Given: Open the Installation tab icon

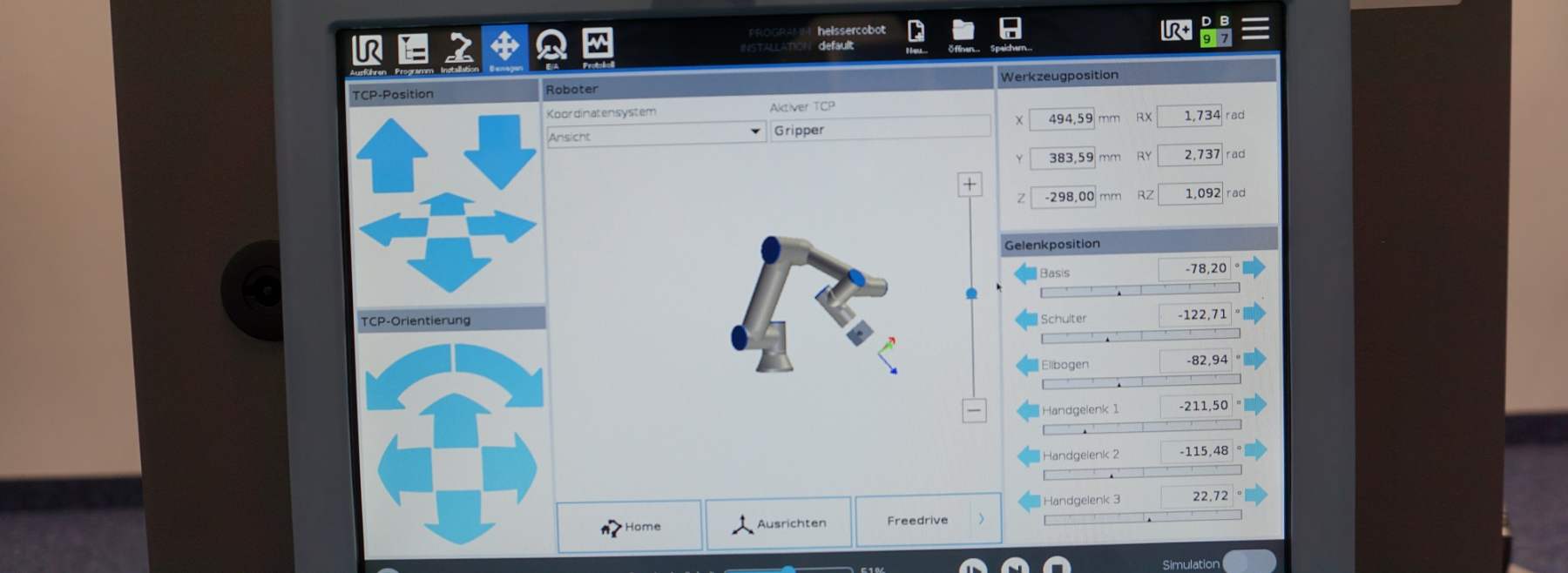Looking at the screenshot, I should 459,50.
